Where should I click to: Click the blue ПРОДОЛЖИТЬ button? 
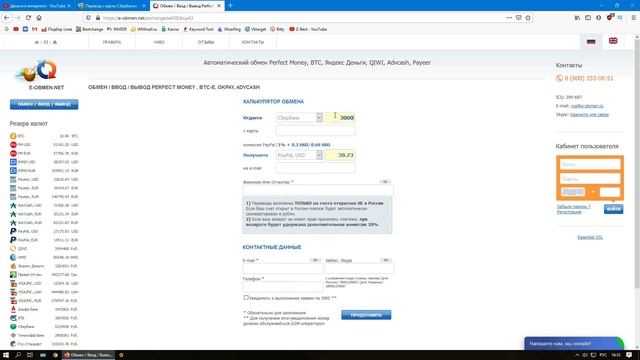(366, 315)
